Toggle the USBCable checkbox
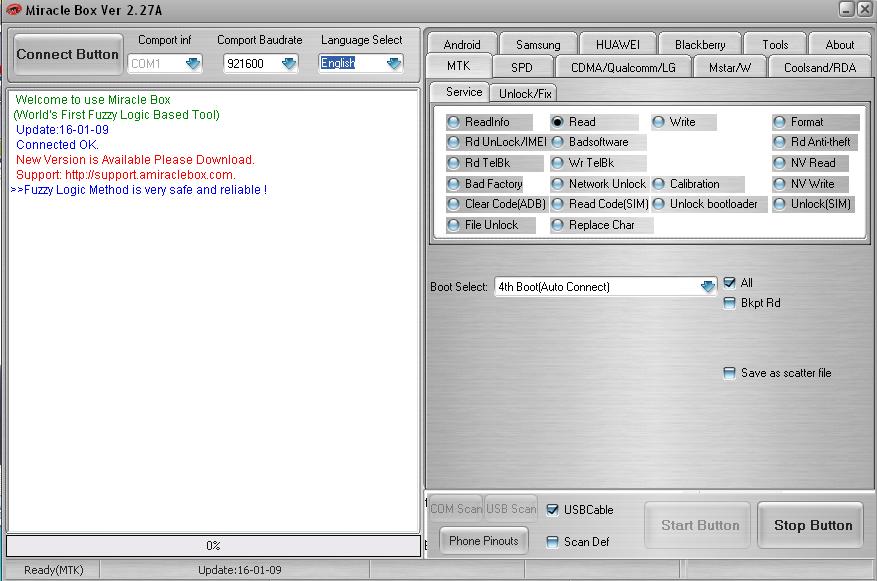 click(553, 508)
